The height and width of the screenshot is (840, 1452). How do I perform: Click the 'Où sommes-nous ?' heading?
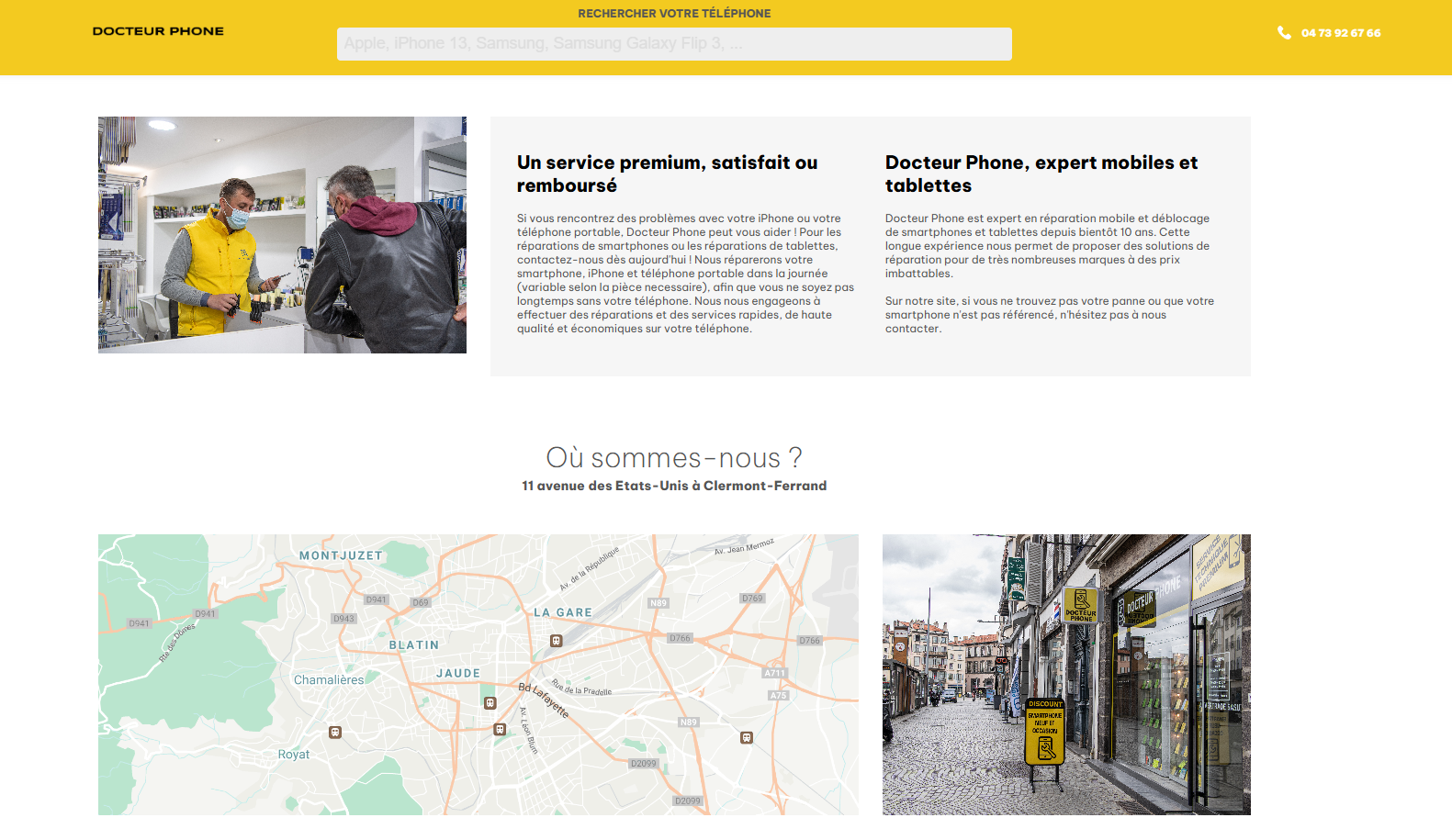(x=674, y=458)
